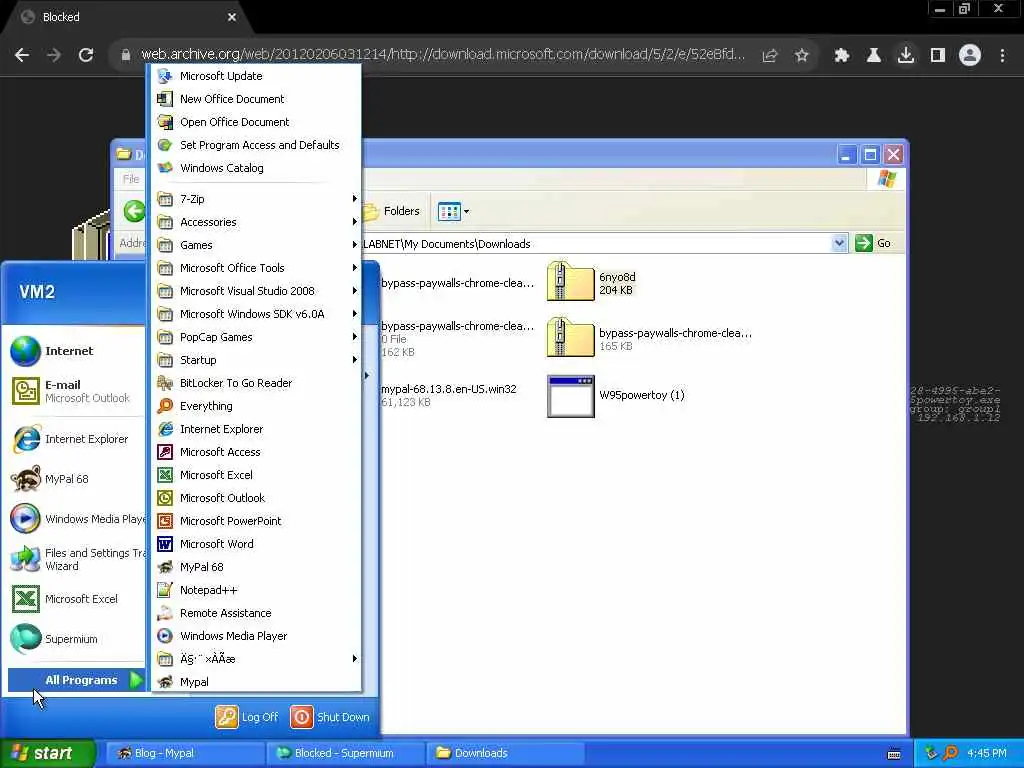Open browser three-dot menu
This screenshot has width=1024, height=768.
(x=1002, y=55)
